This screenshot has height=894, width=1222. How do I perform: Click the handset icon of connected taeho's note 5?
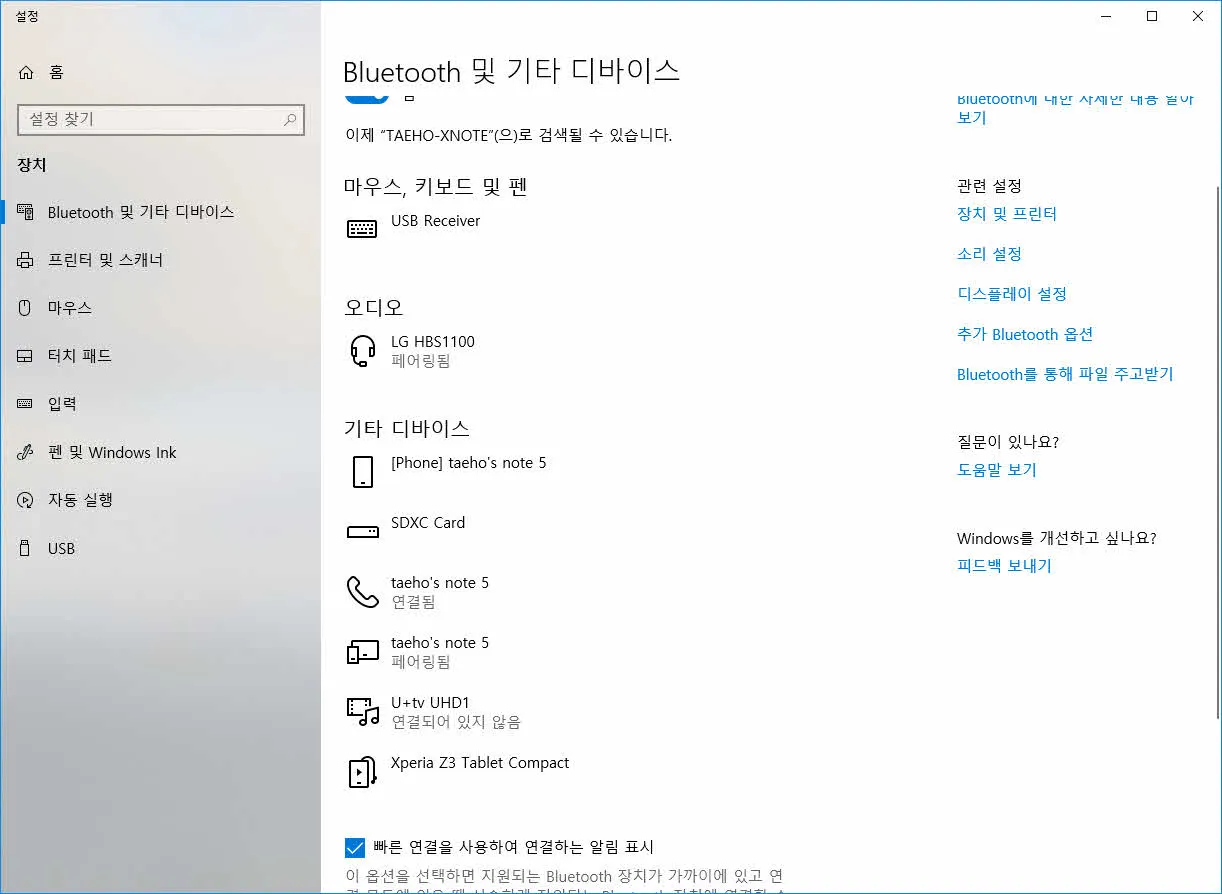coord(362,592)
